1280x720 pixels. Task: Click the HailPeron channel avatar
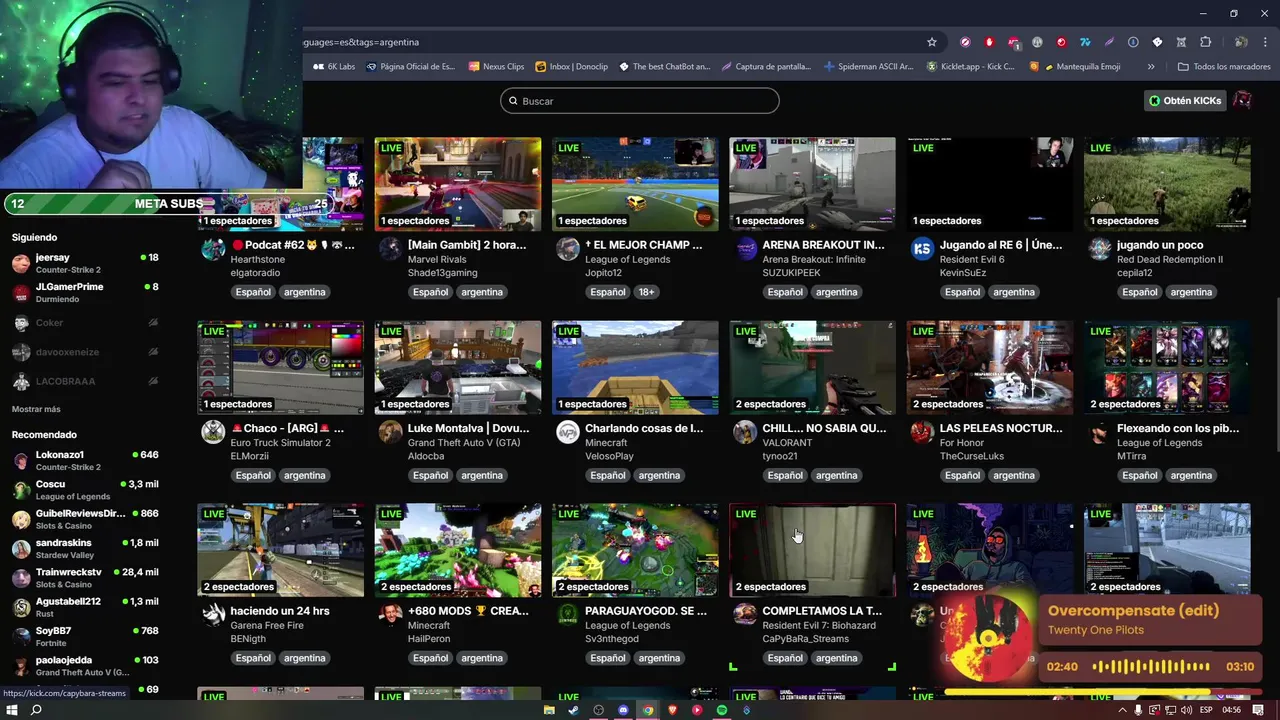point(390,615)
